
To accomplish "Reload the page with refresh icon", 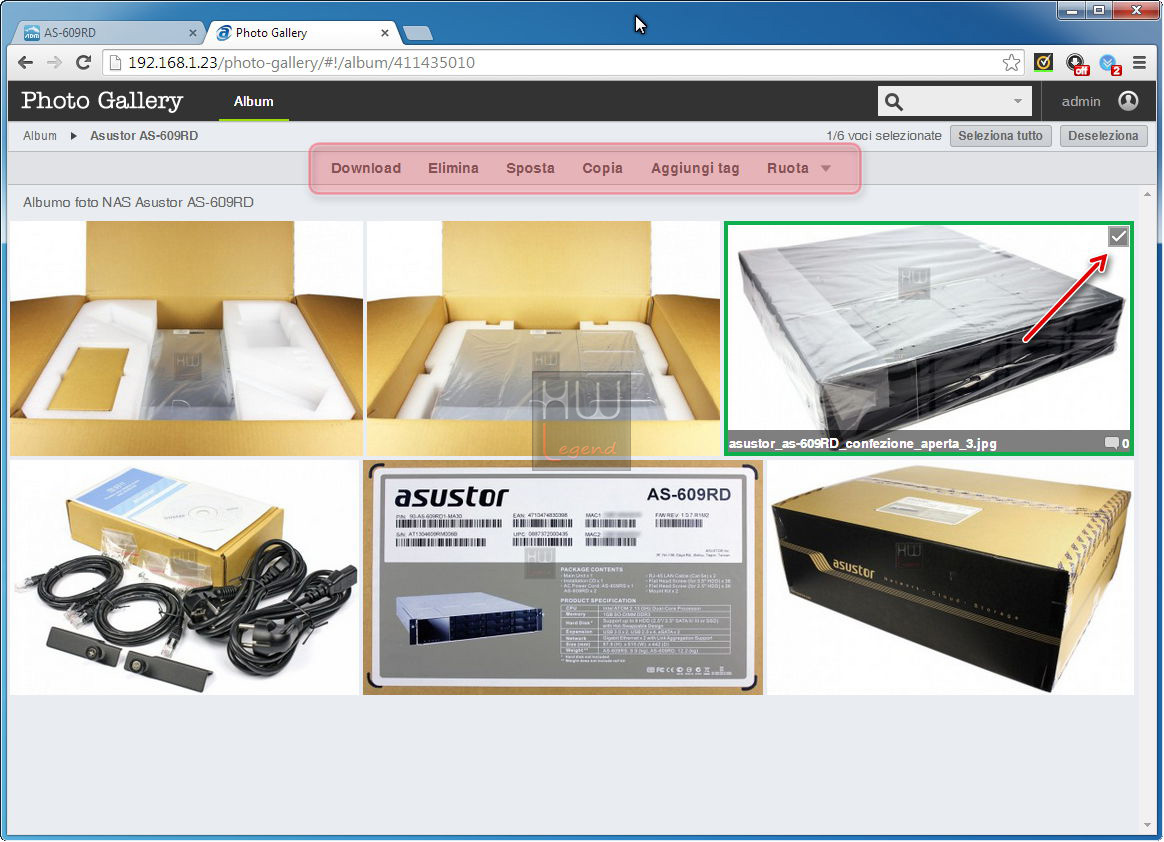I will click(x=83, y=62).
